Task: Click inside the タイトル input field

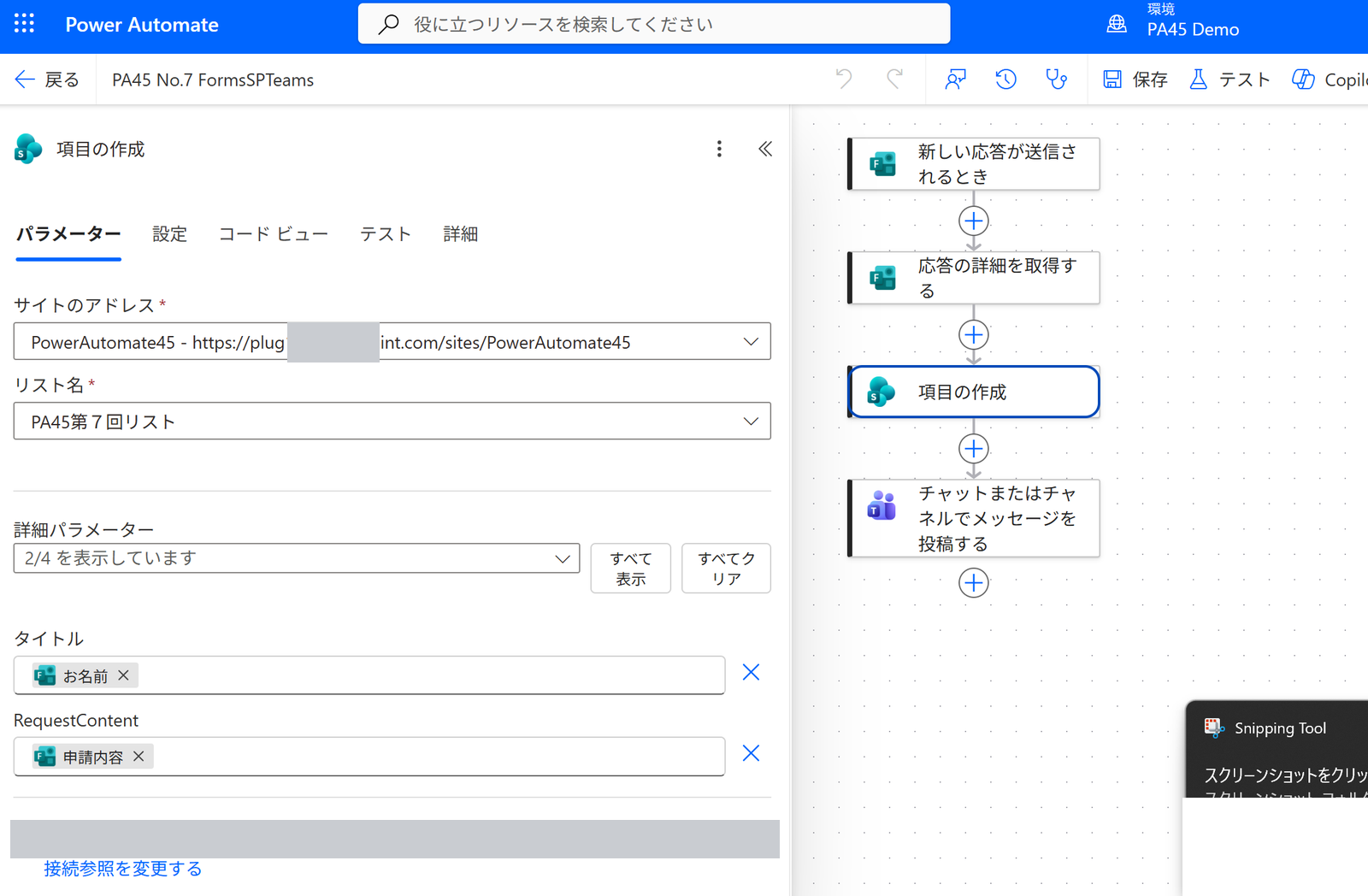Action: [369, 675]
